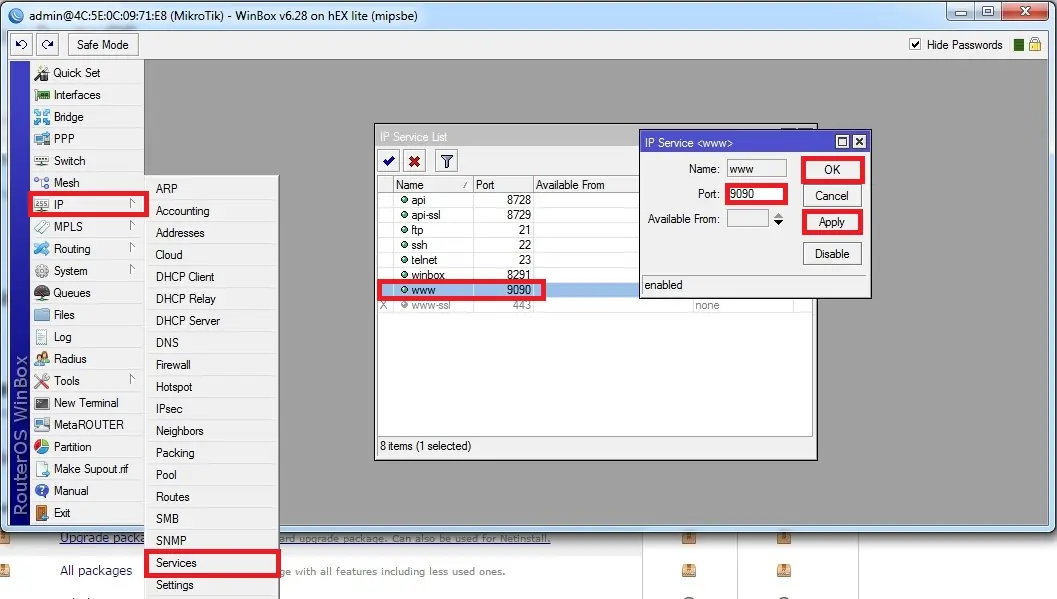
Task: Expand the IP submenu arrow
Action: pyautogui.click(x=132, y=203)
